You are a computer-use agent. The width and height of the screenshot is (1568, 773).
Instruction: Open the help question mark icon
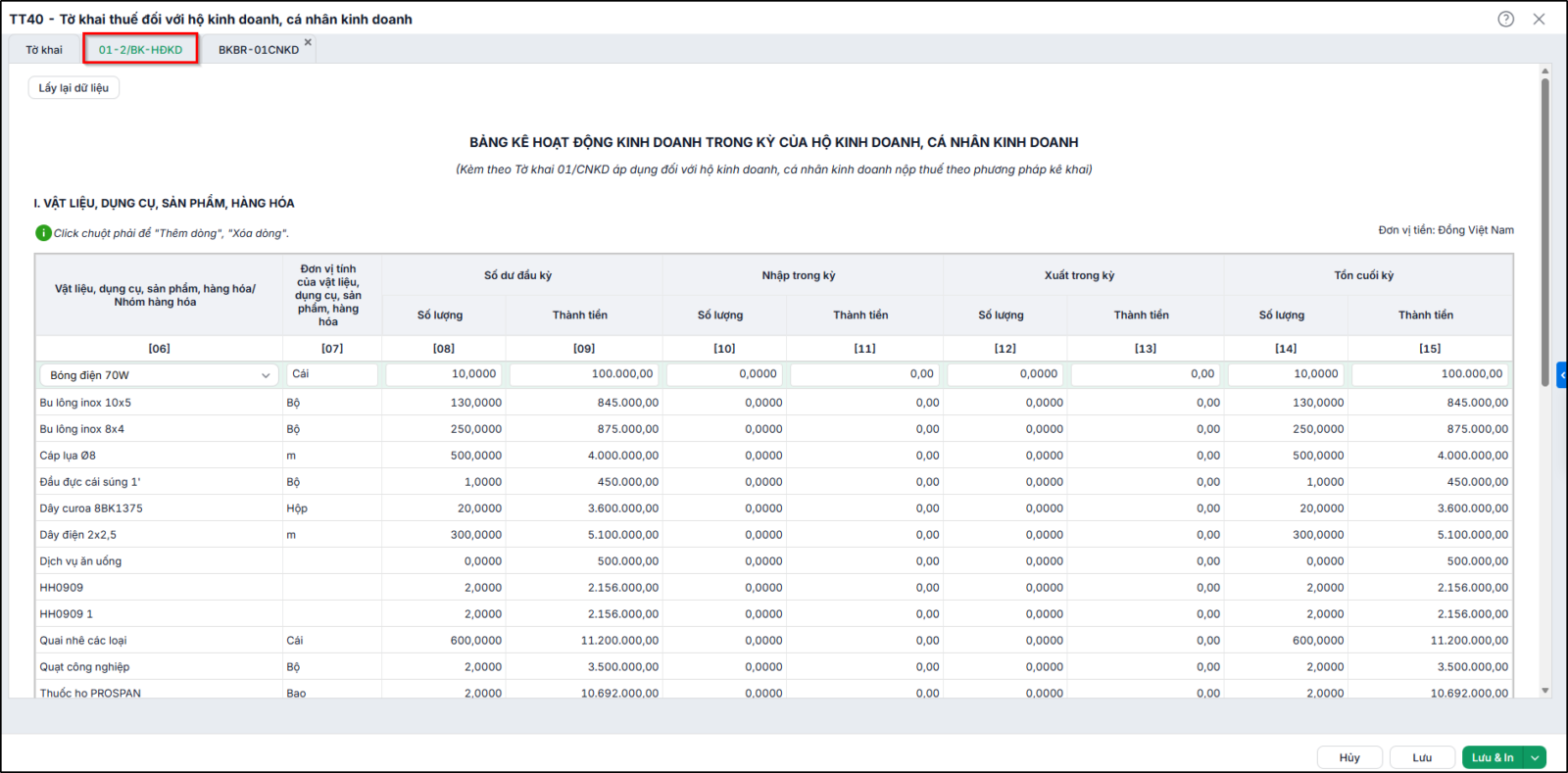pyautogui.click(x=1505, y=19)
